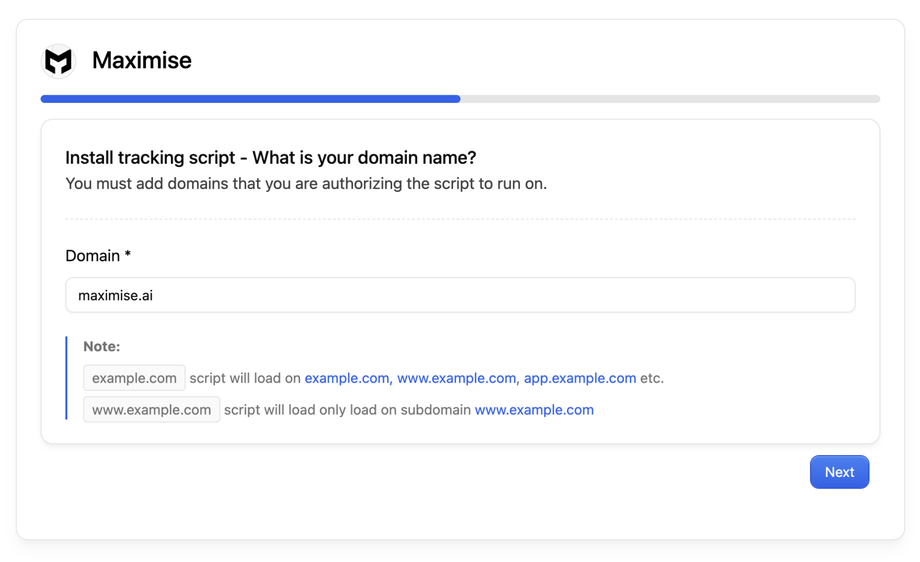920x562 pixels.
Task: Focus the Domain input containing maximise.ai
Action: (x=460, y=295)
